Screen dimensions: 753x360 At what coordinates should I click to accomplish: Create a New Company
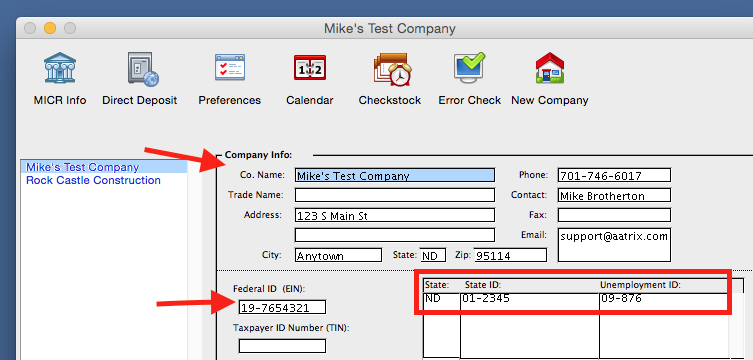click(x=549, y=79)
